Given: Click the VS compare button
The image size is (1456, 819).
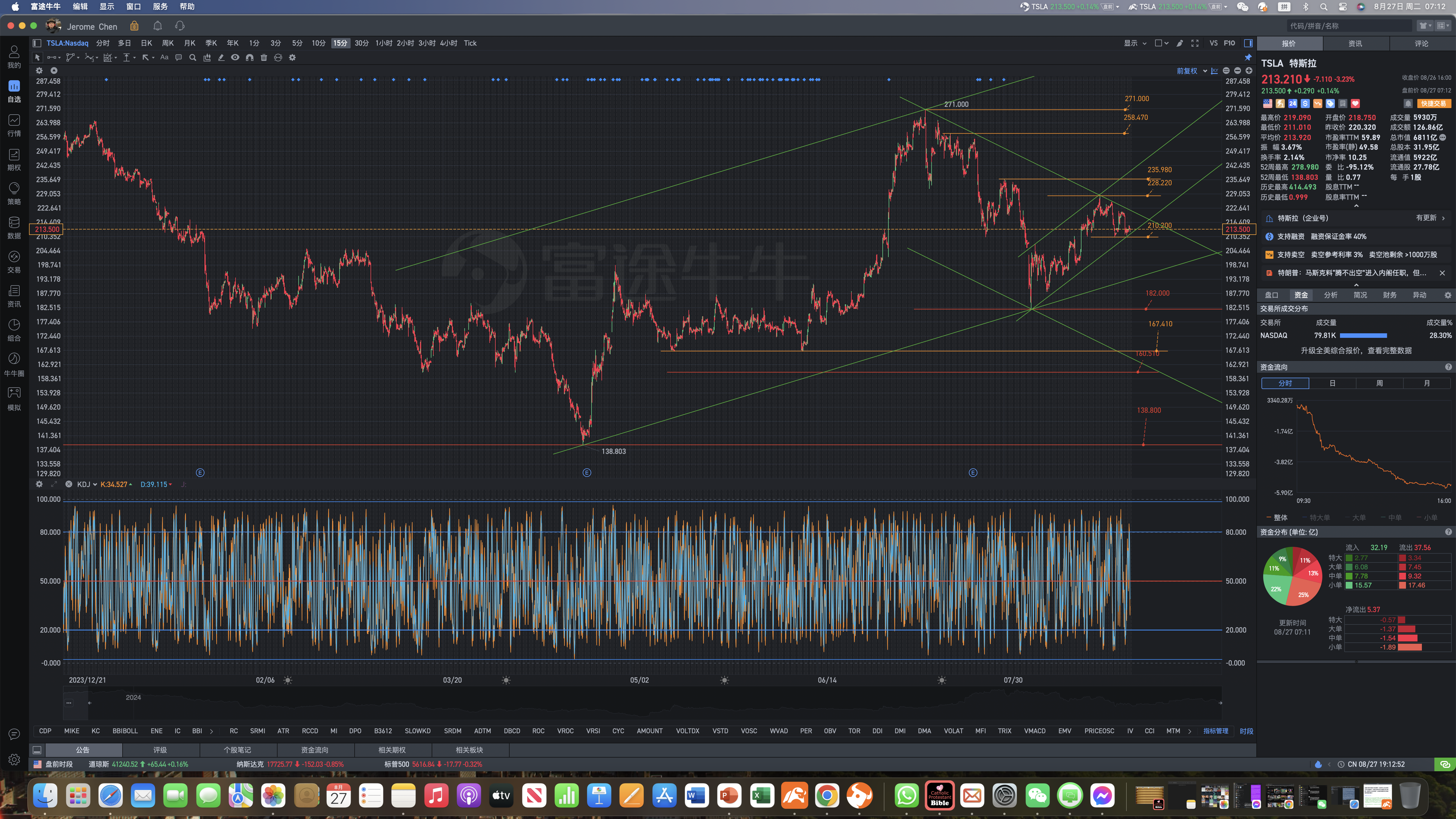Looking at the screenshot, I should [1213, 44].
